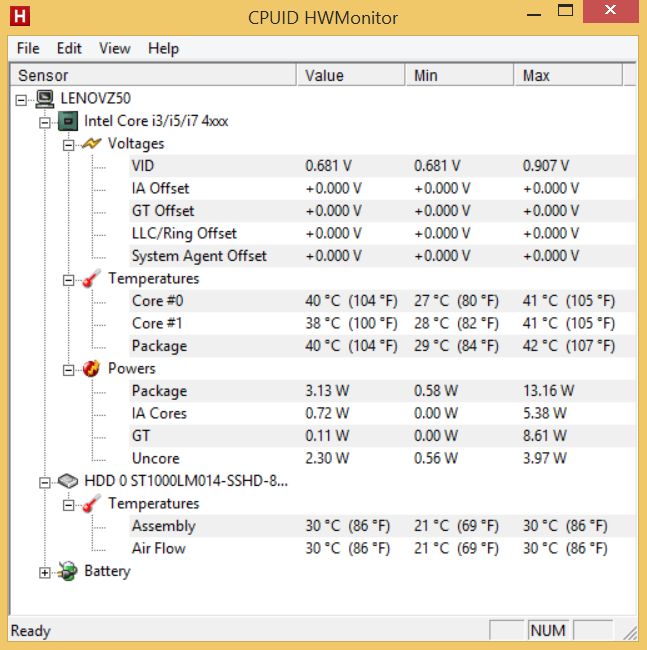Click the CPUID HWMonitor title bar
The width and height of the screenshot is (647, 650).
[322, 18]
